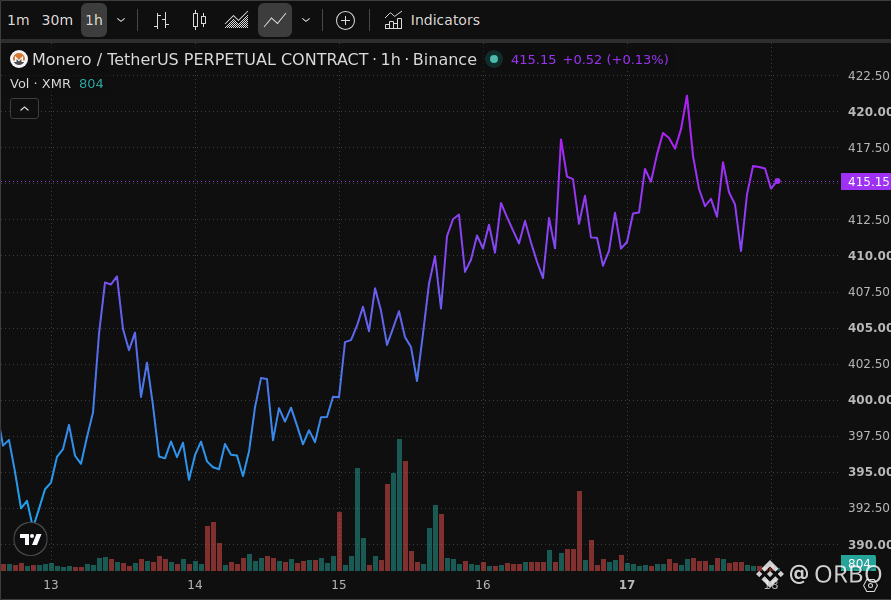891x600 pixels.
Task: Click date label 16 on time axis
Action: pos(483,585)
